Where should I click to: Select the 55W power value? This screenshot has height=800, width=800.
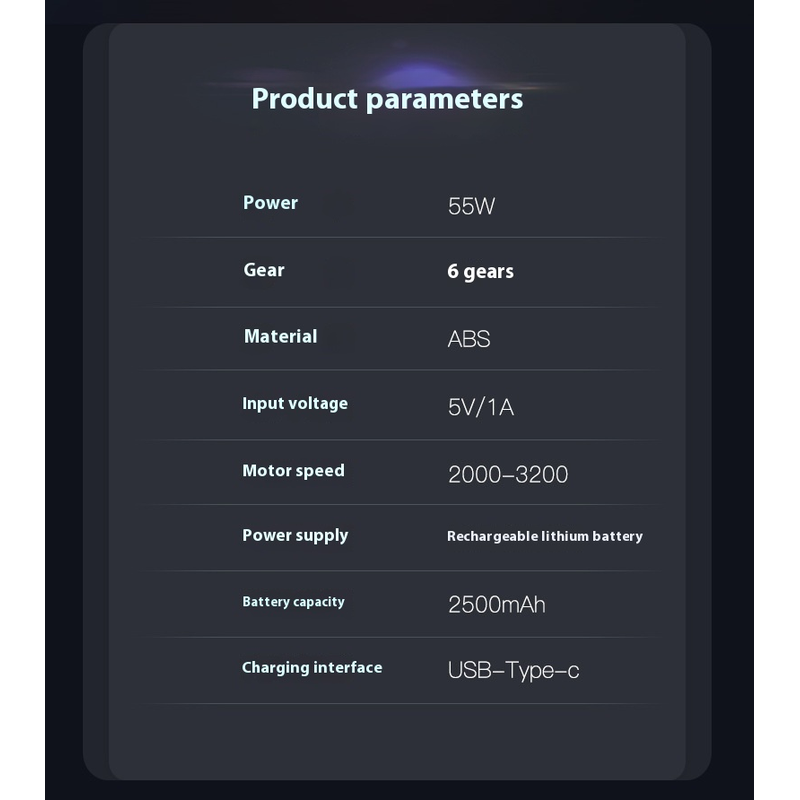(471, 207)
